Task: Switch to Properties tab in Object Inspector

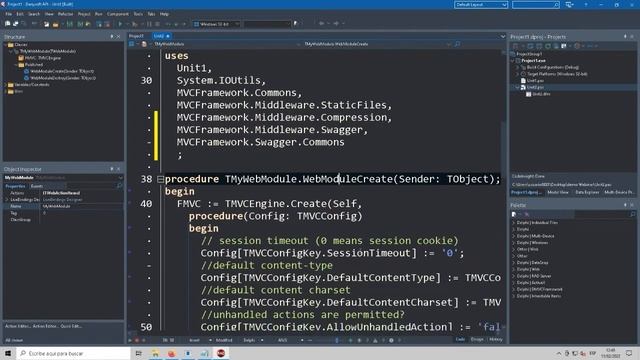Action: click(x=15, y=186)
